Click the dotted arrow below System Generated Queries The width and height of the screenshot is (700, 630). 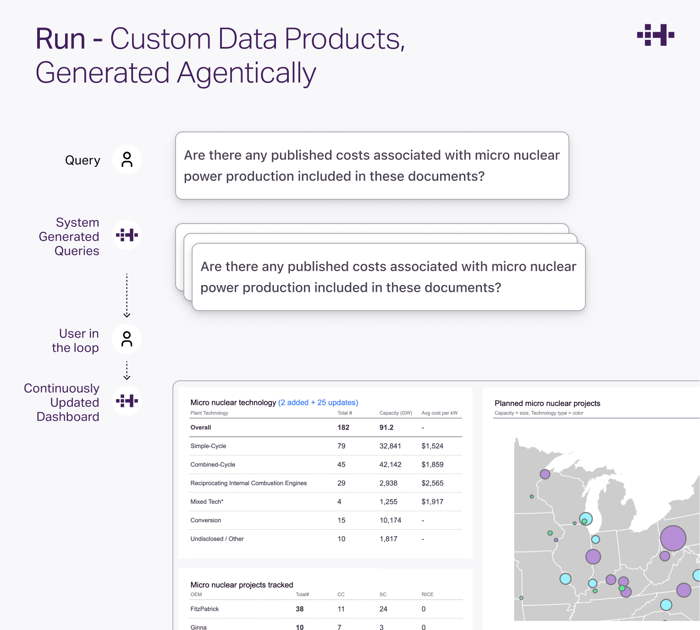127,294
